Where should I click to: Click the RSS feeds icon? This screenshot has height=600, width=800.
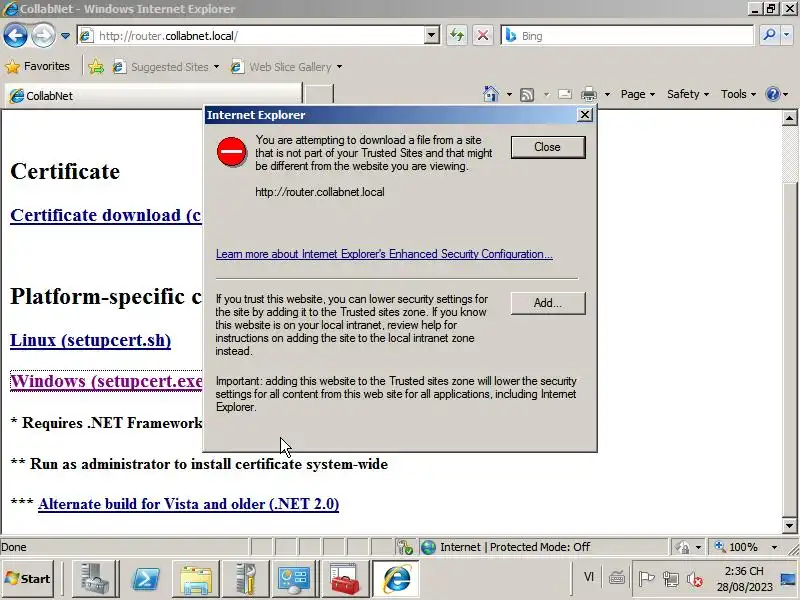coord(527,94)
